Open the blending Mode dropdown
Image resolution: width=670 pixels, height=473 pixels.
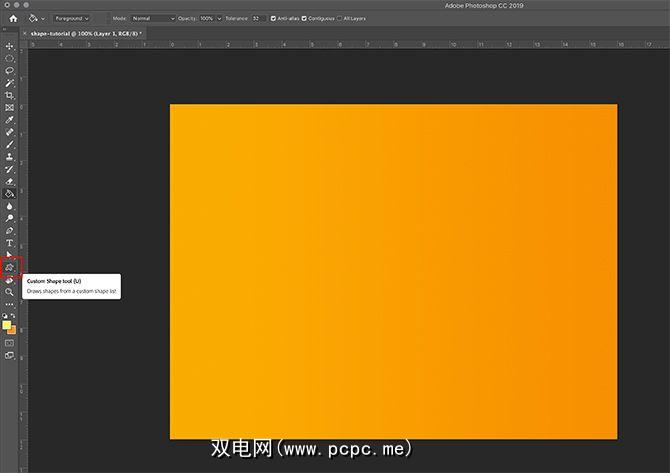click(152, 18)
